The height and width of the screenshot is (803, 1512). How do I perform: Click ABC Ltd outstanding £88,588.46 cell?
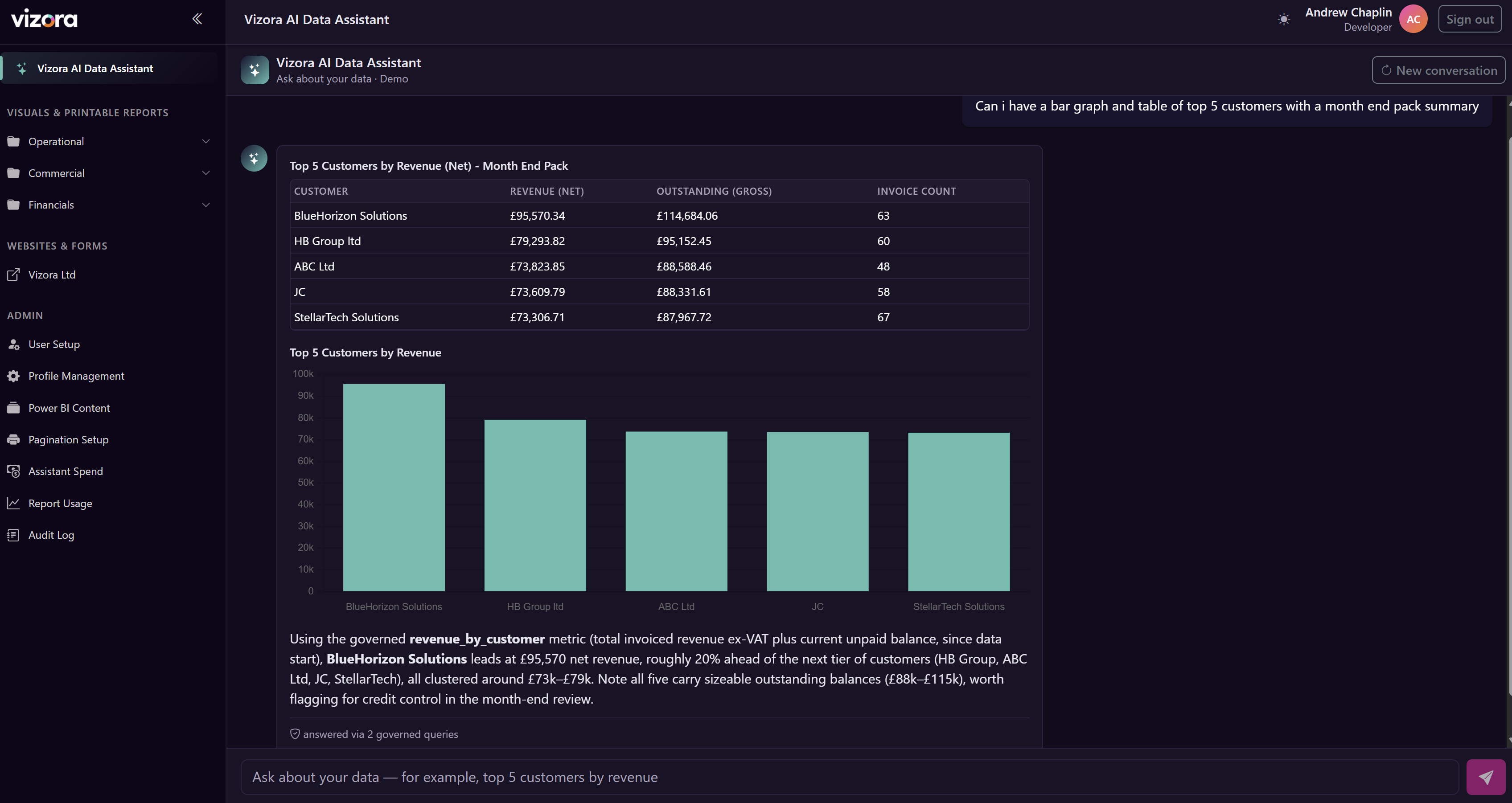(684, 266)
